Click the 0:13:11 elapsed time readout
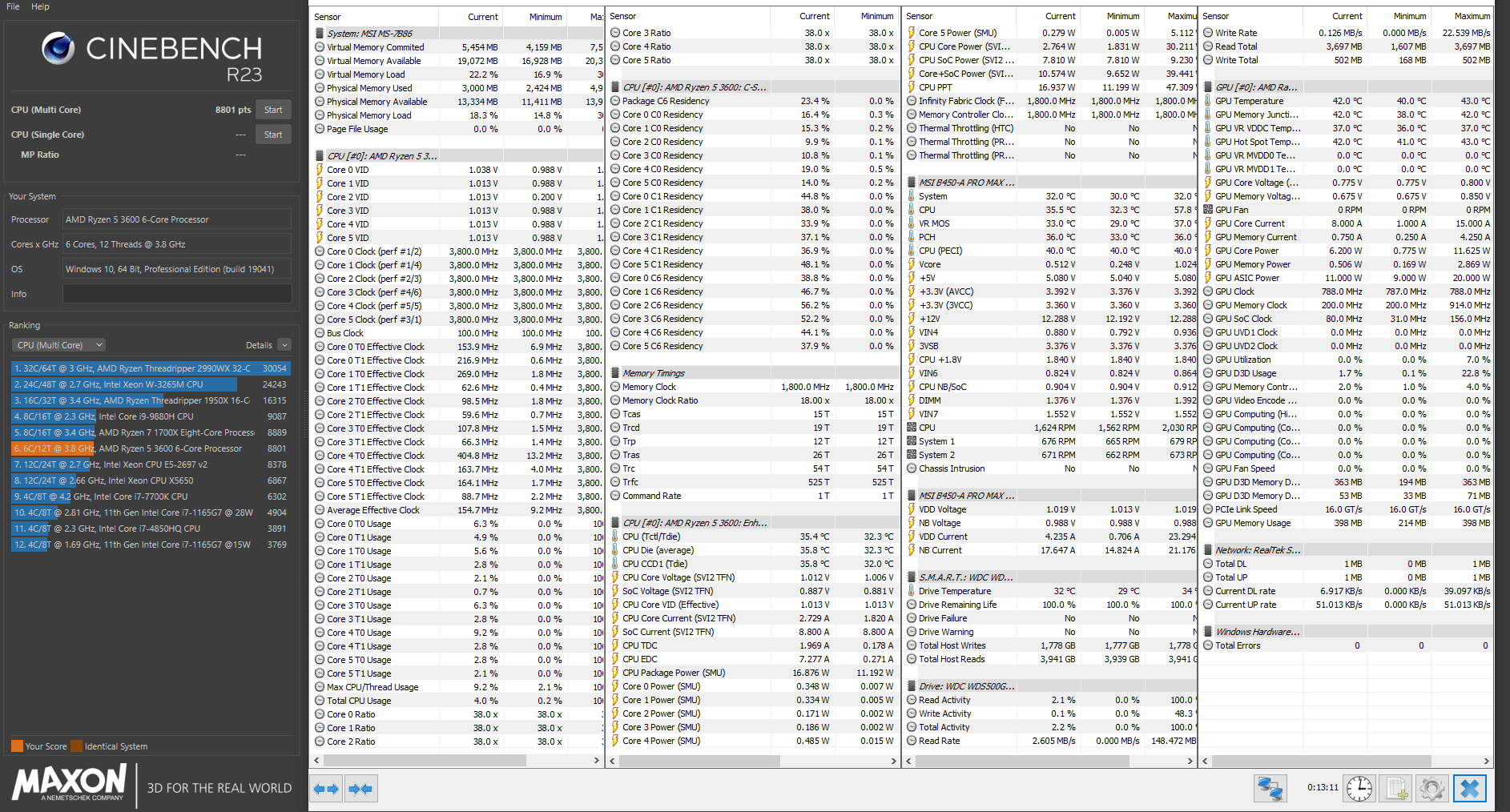Viewport: 1510px width, 812px height. [x=1323, y=787]
